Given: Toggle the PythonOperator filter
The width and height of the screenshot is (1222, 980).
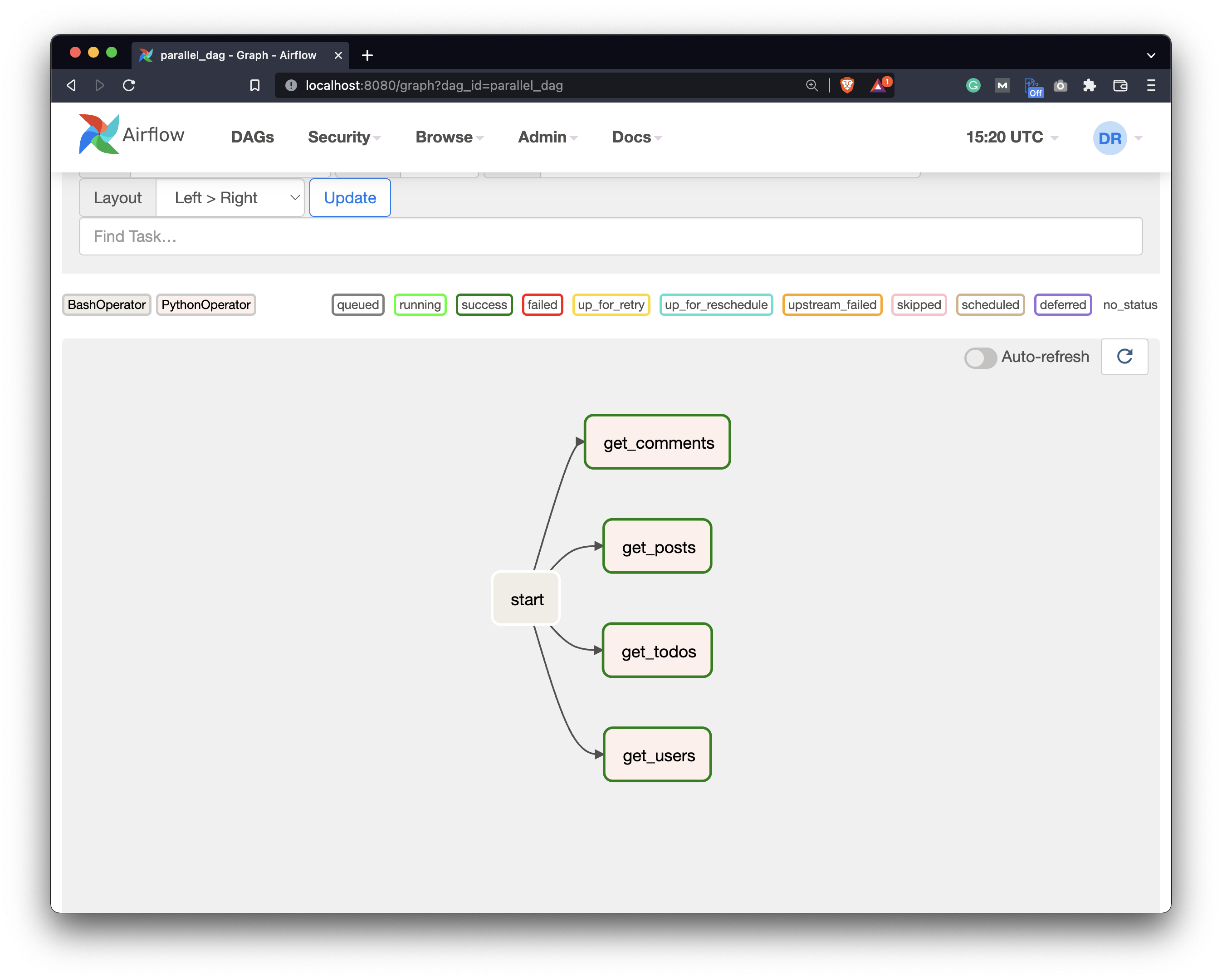Looking at the screenshot, I should point(206,304).
